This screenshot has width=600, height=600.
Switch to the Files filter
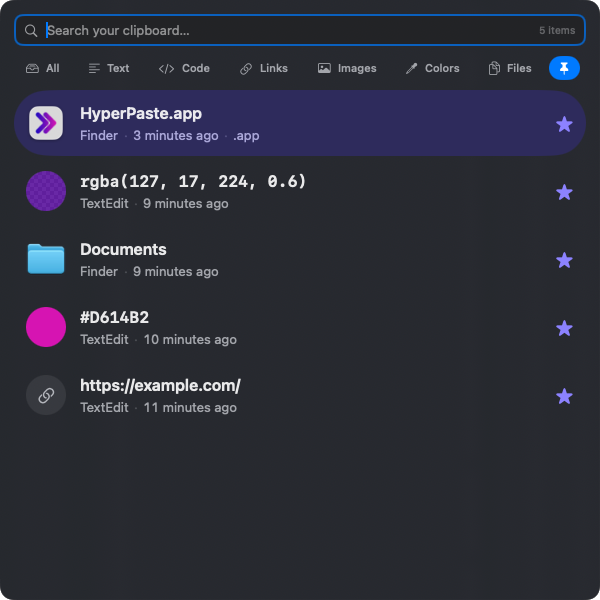pos(510,68)
